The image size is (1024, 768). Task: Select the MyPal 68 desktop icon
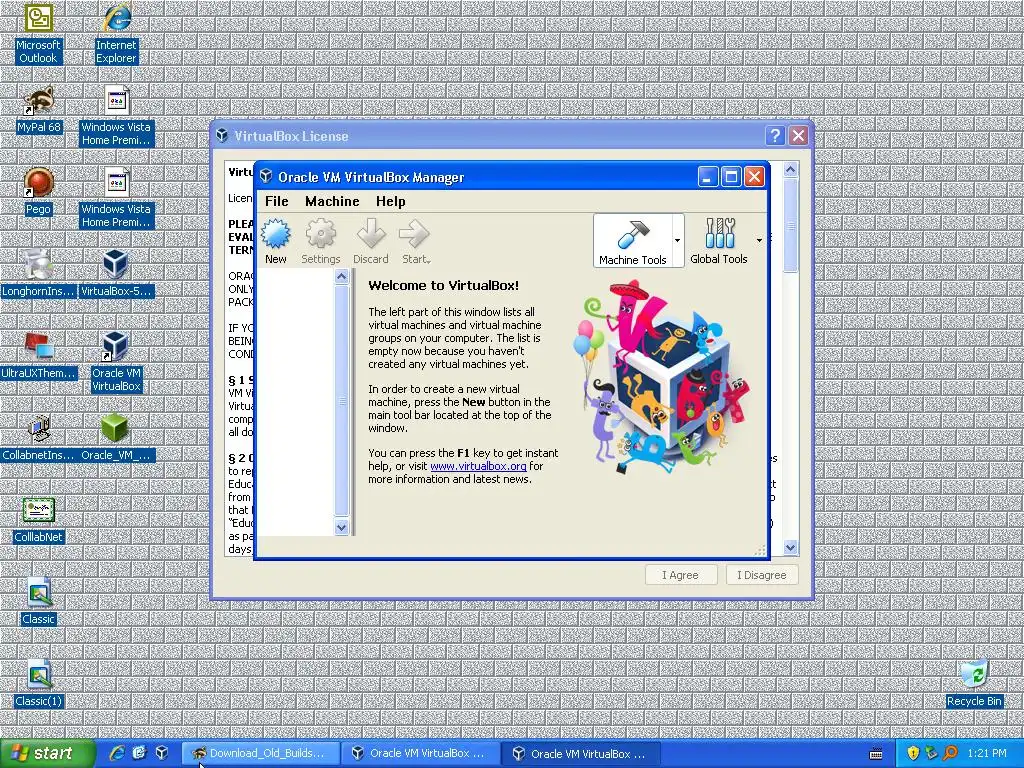(39, 110)
